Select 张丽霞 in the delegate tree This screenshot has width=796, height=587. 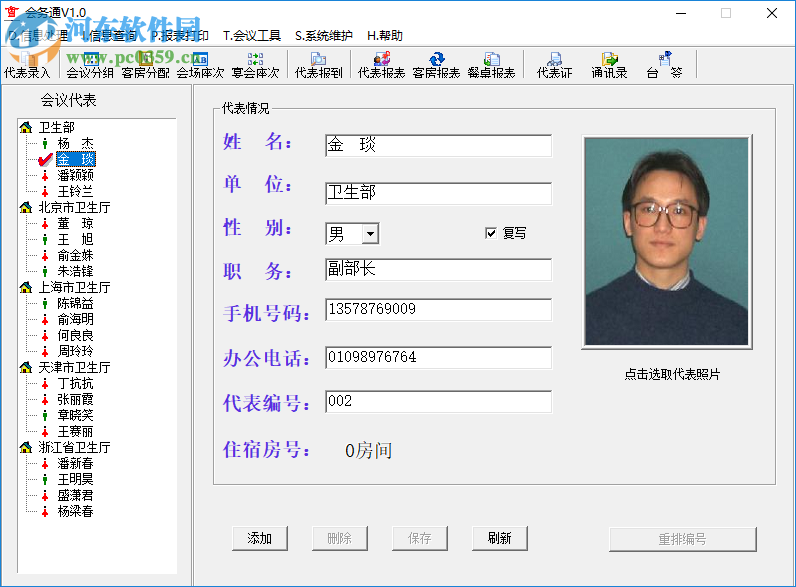(75, 399)
